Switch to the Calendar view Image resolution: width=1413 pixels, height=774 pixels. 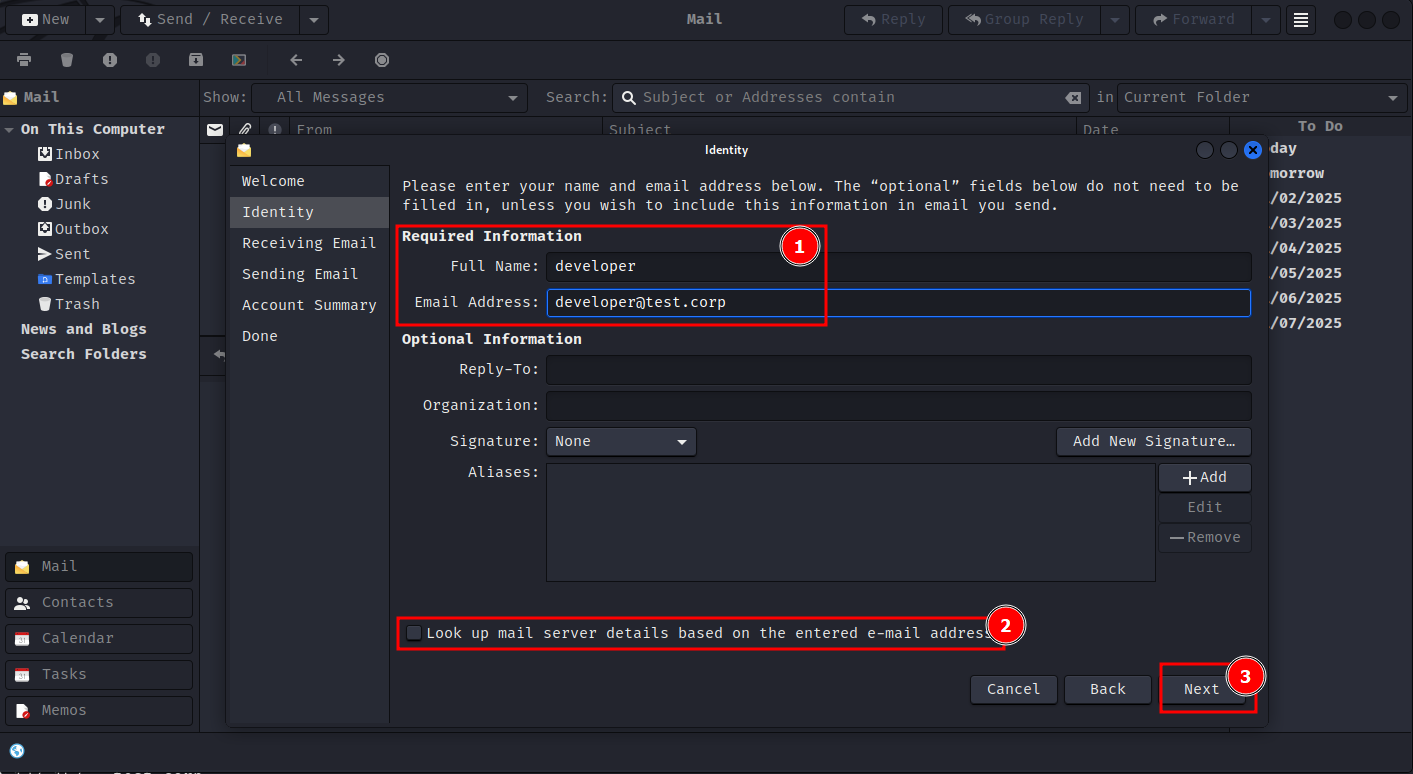tap(98, 638)
